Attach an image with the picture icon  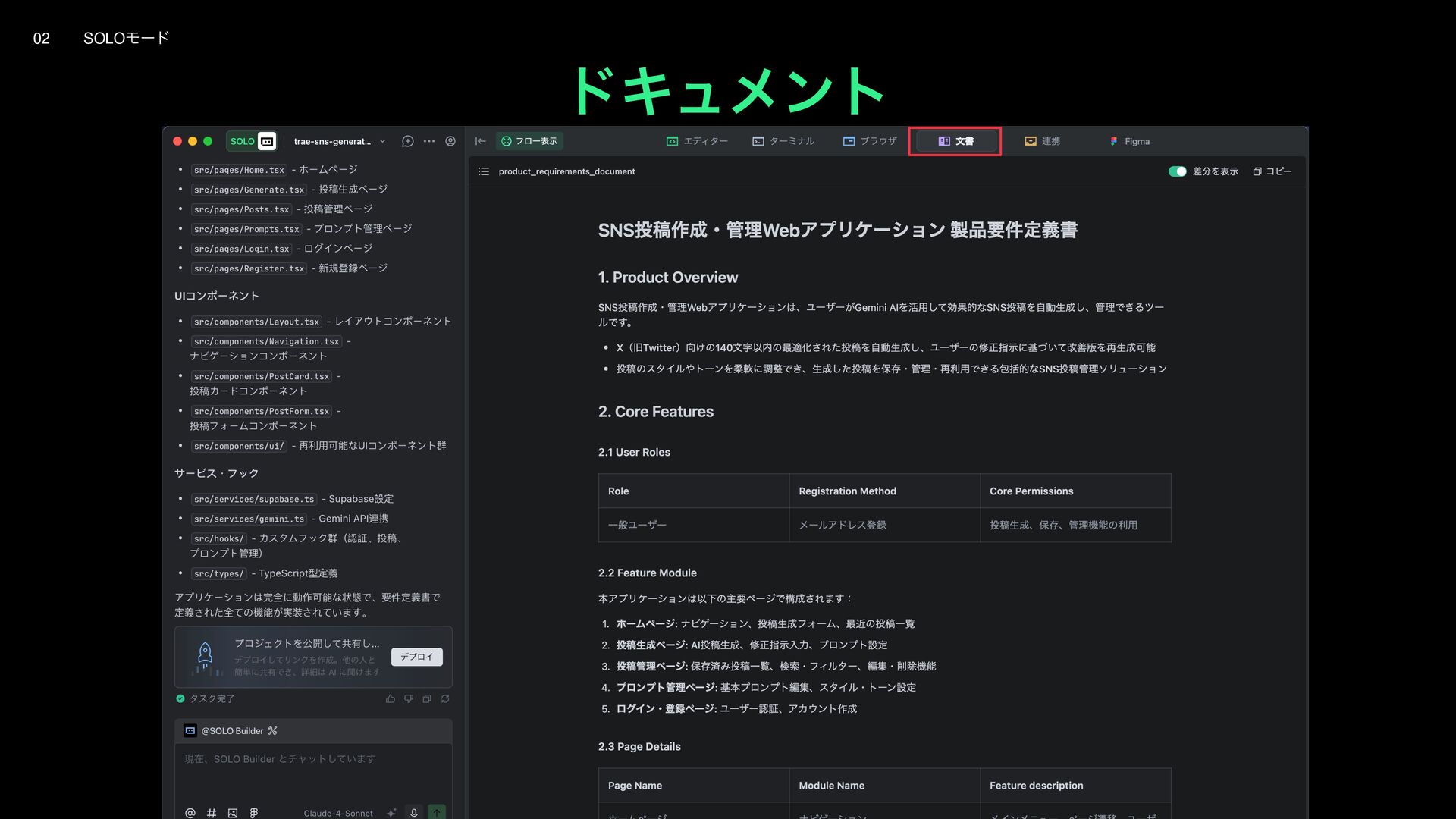click(x=233, y=812)
